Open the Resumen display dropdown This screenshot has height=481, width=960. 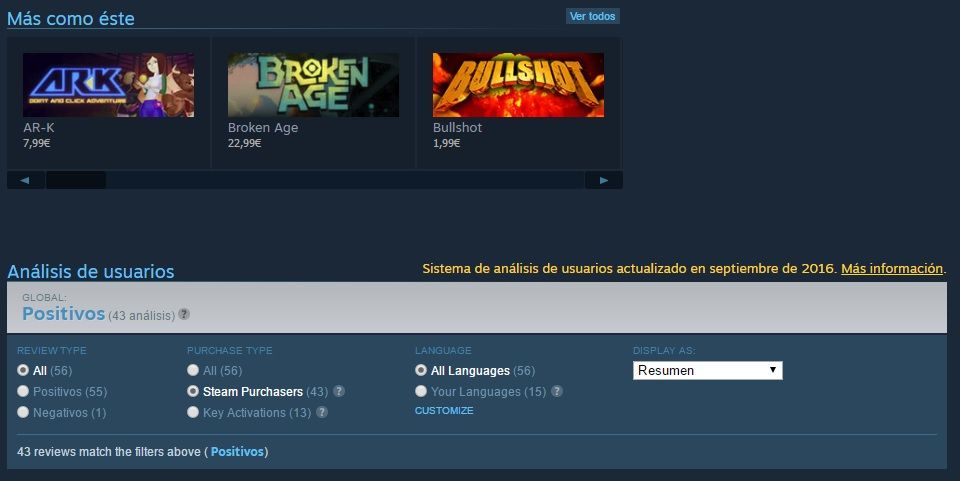point(708,370)
